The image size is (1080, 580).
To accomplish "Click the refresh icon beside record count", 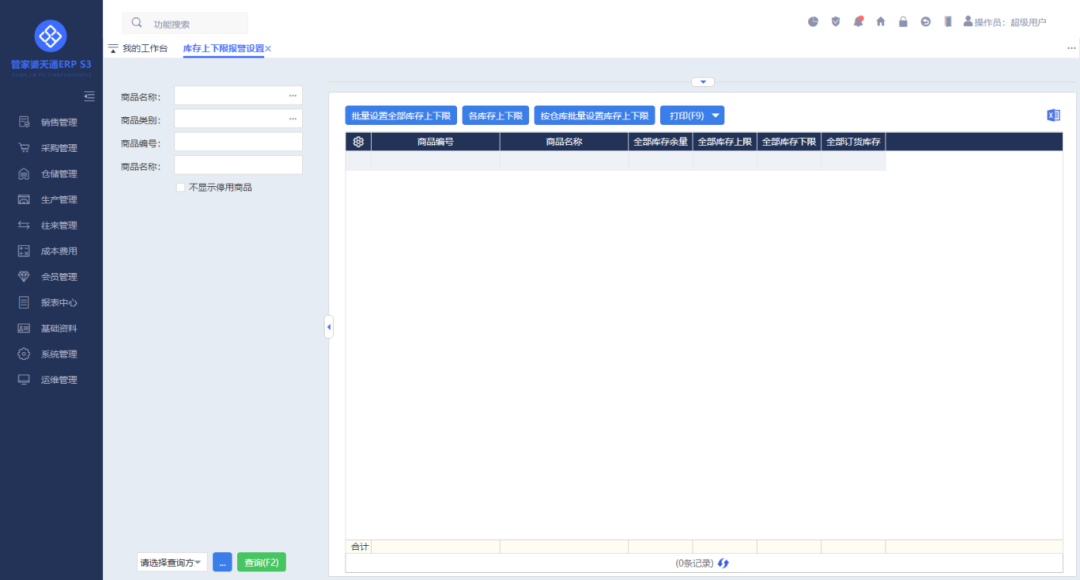I will point(723,563).
